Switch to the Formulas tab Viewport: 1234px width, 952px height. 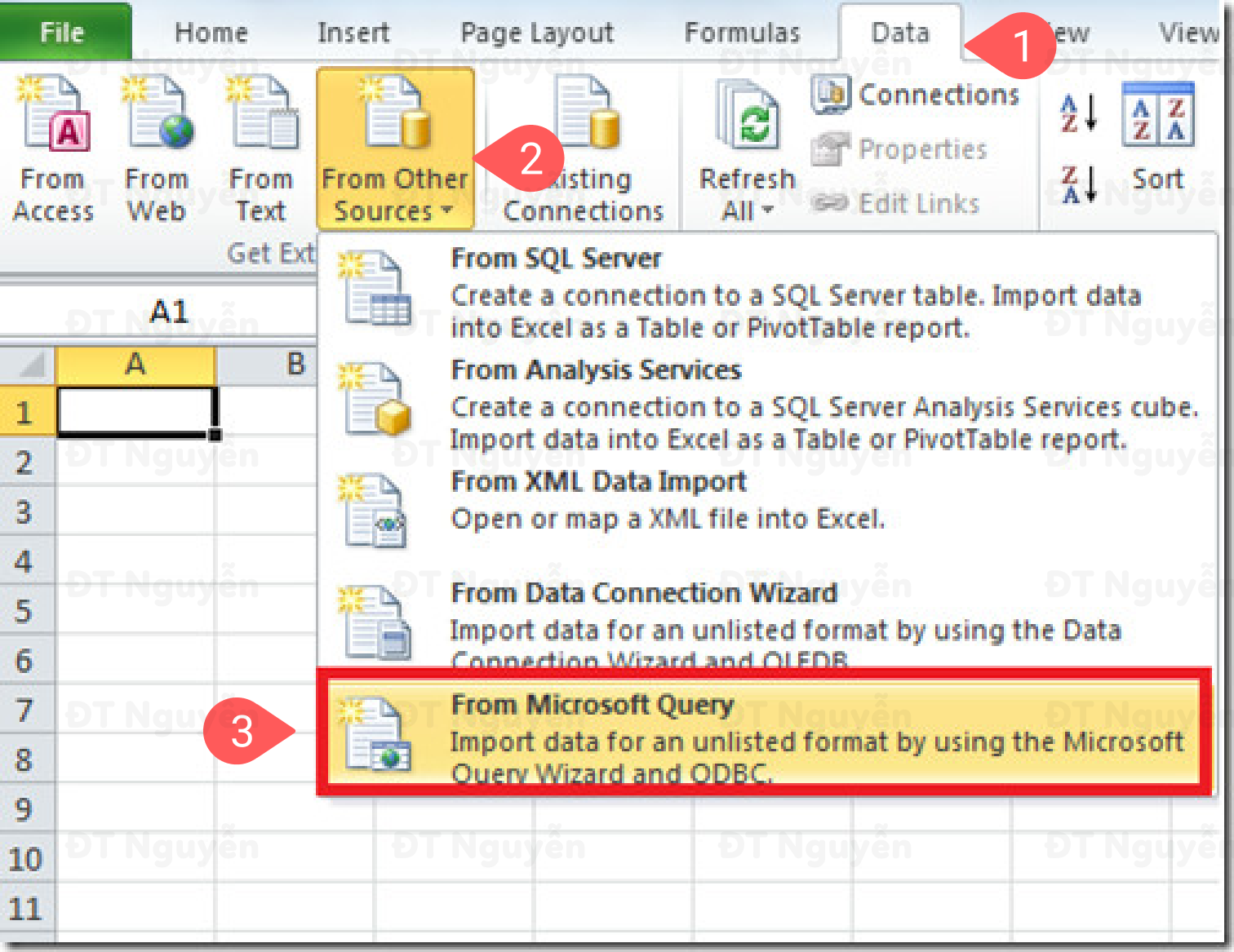743,33
